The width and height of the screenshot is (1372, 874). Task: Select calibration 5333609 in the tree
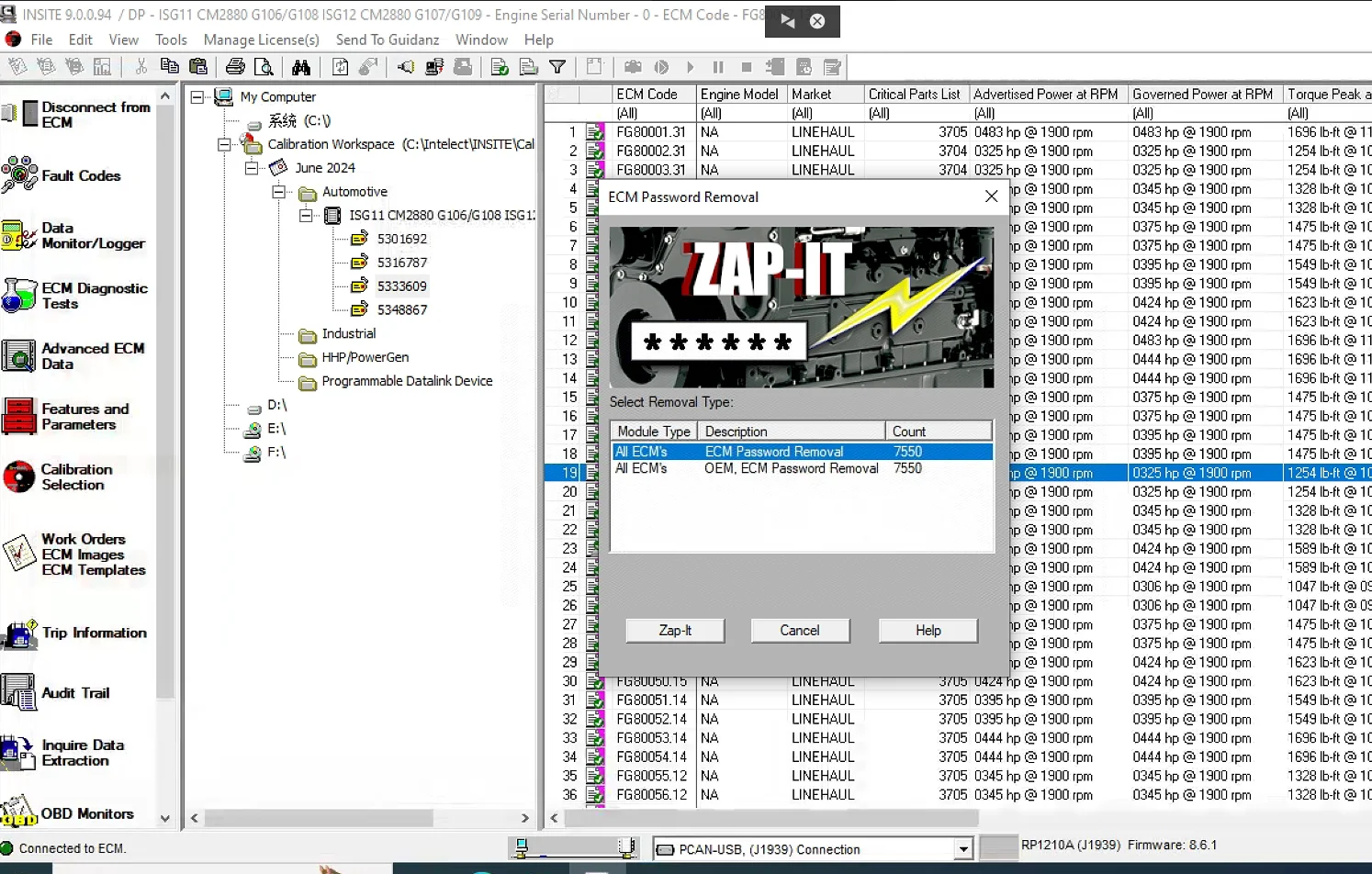point(401,286)
